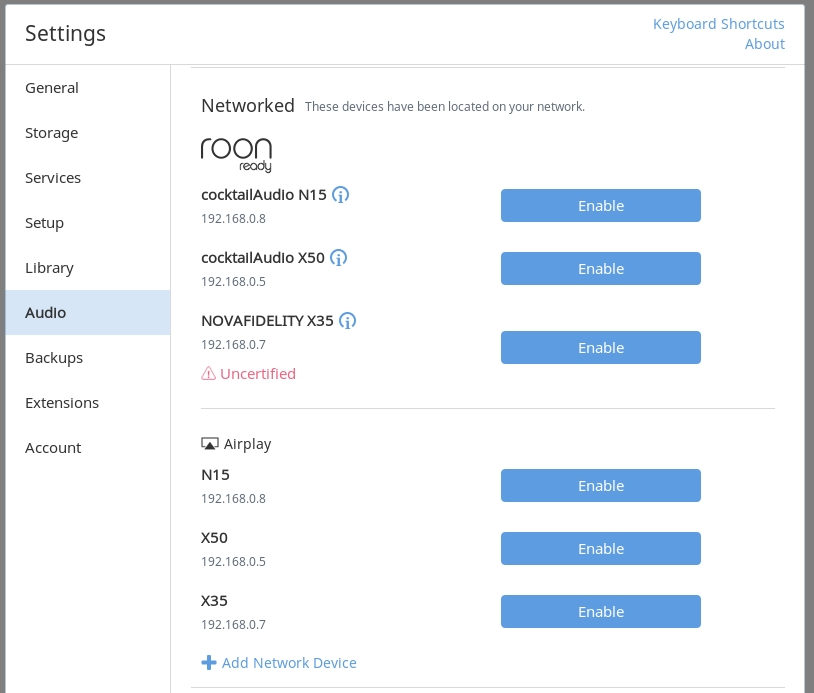
Task: Click the Uncertified warning icon
Action: click(208, 373)
